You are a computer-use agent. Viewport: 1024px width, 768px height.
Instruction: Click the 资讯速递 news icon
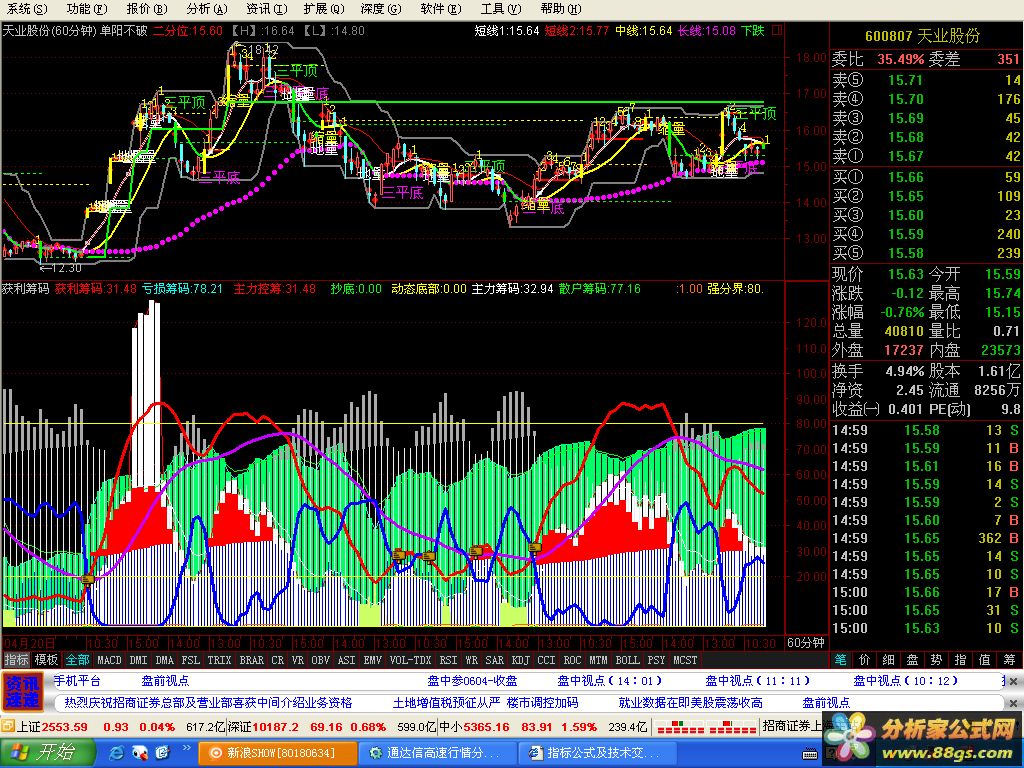click(x=22, y=691)
